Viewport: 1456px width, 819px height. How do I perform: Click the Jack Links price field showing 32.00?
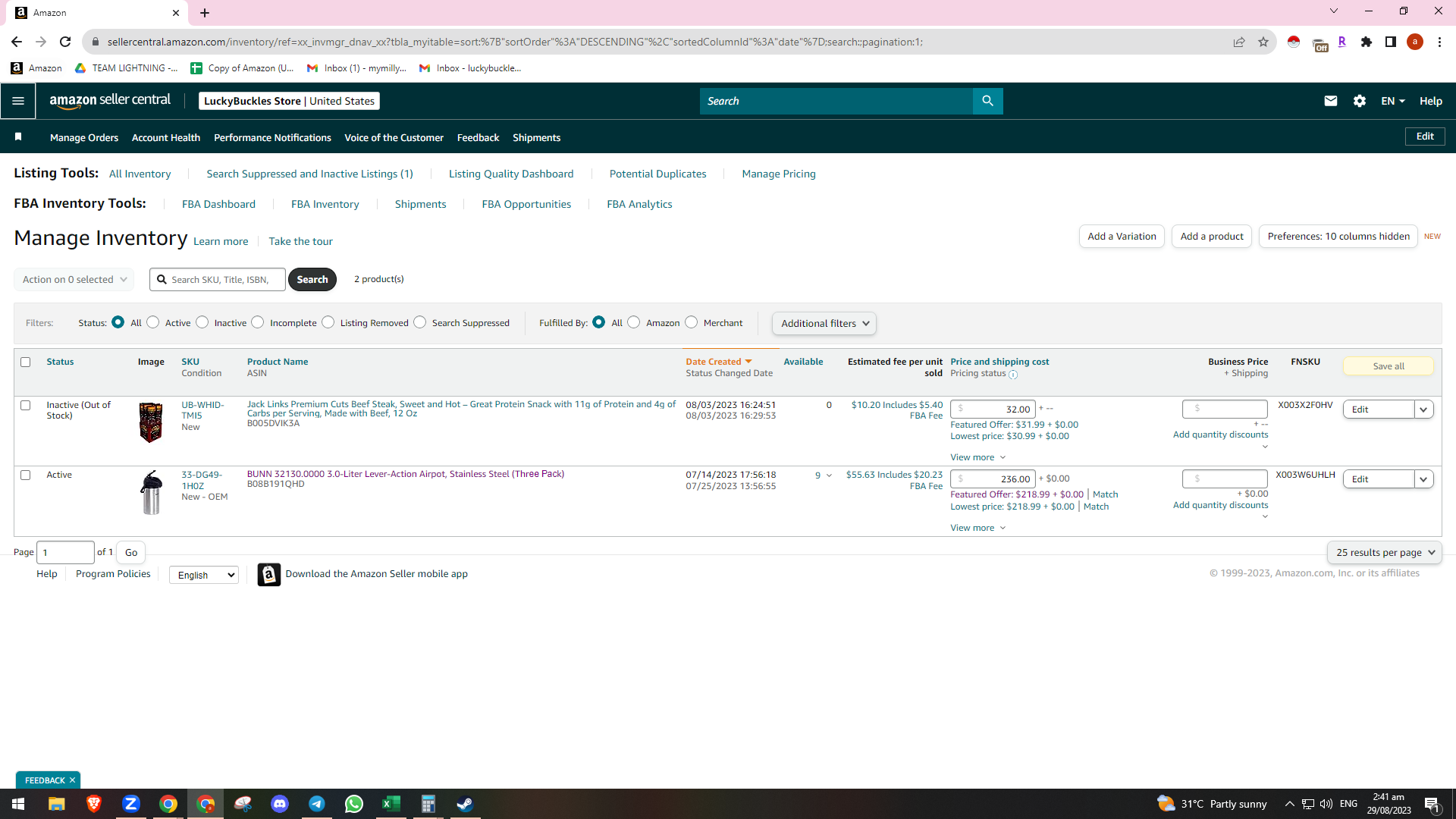[993, 409]
